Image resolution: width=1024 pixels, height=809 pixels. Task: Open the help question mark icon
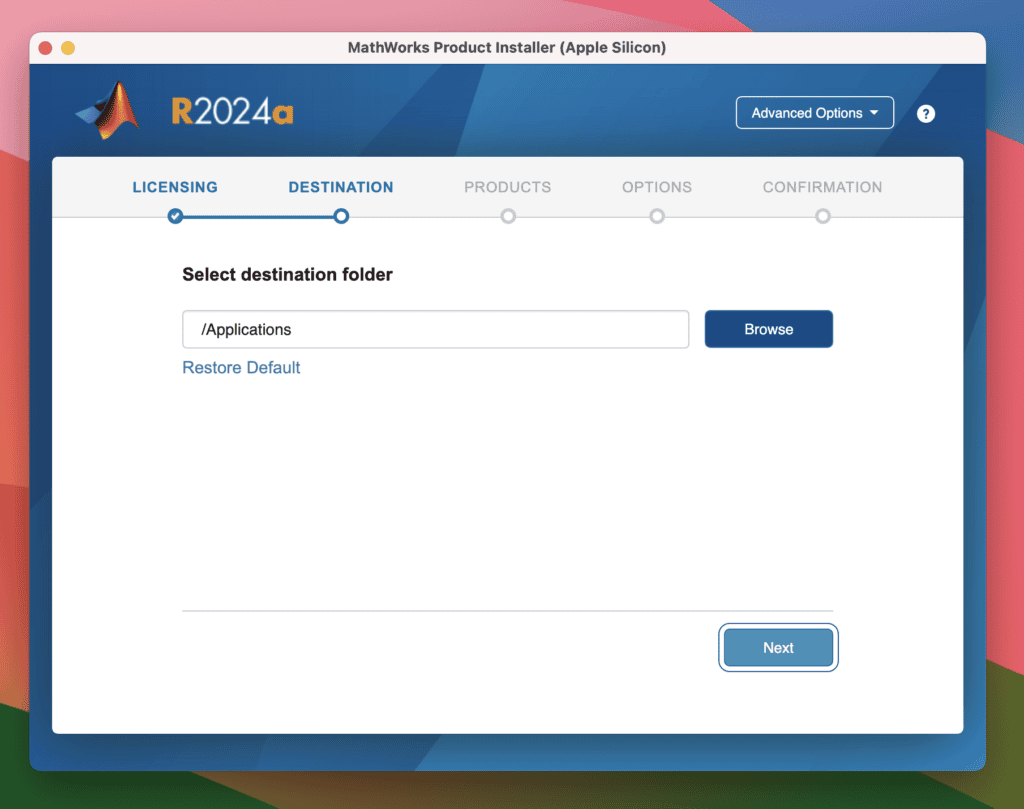[x=925, y=114]
